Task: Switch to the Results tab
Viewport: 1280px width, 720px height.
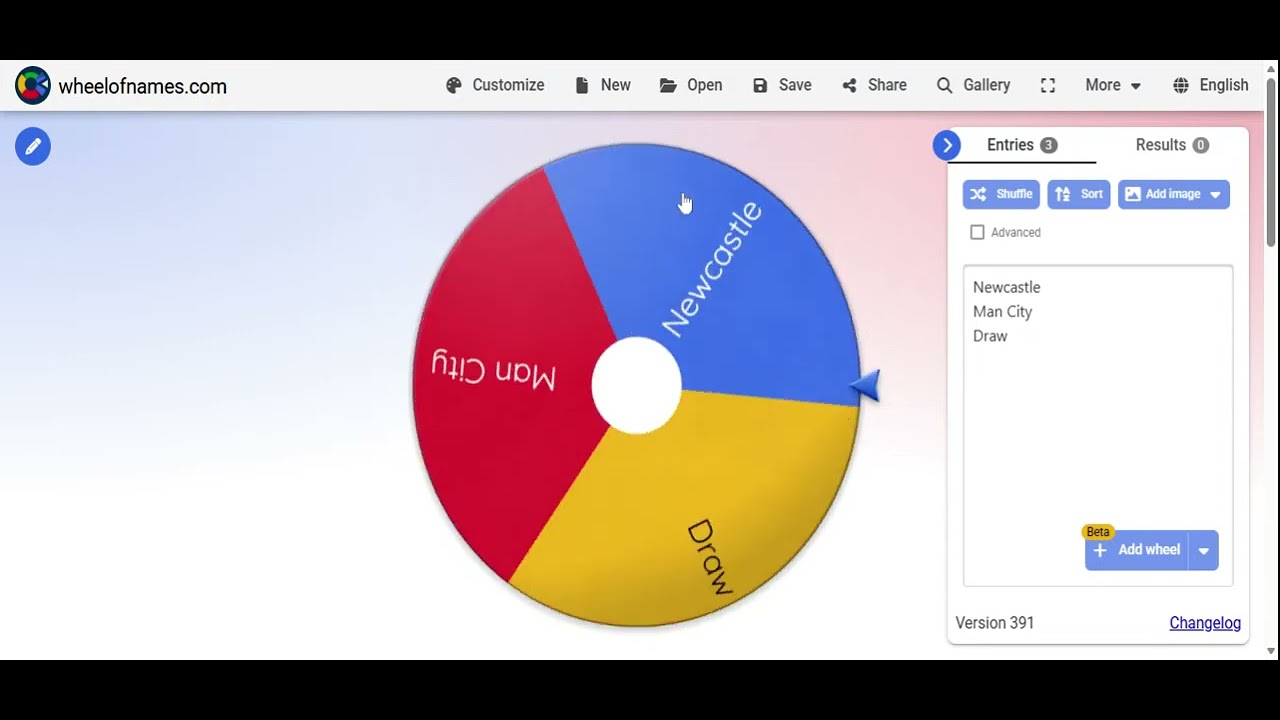Action: [1172, 145]
